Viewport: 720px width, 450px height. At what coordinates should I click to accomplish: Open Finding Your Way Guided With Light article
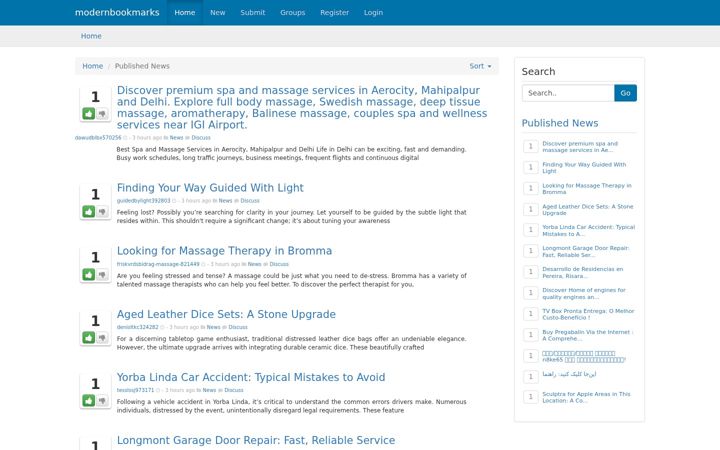(x=210, y=188)
